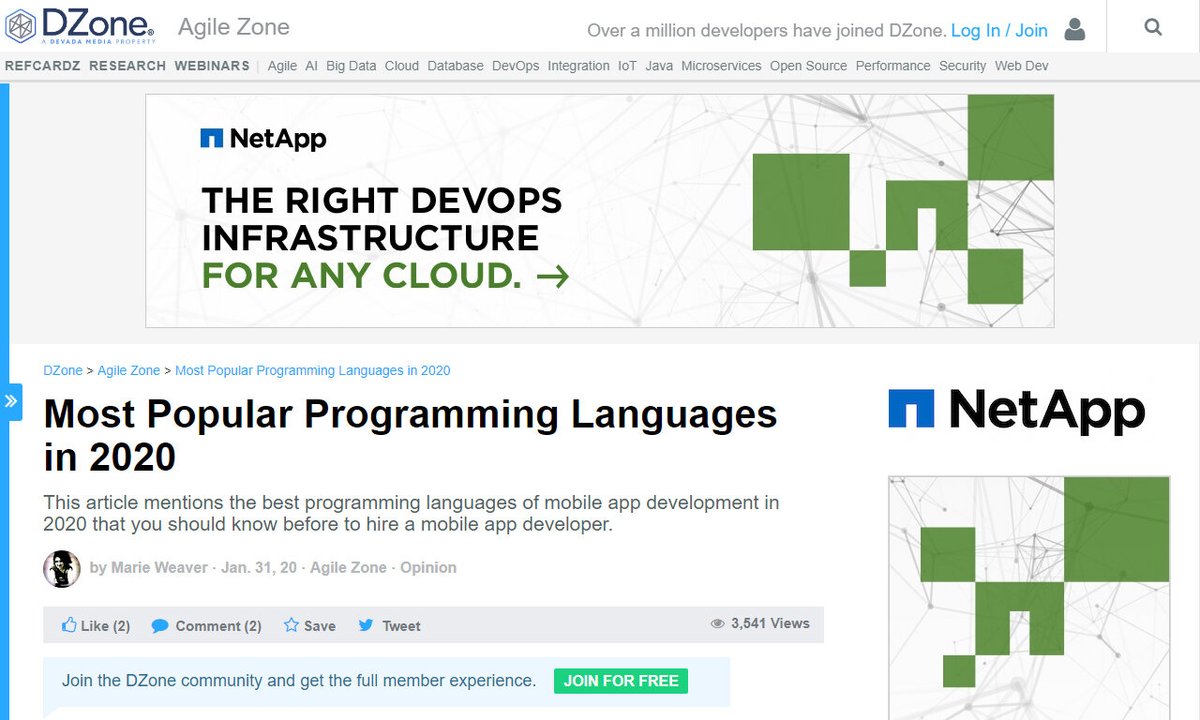1200x720 pixels.
Task: Go to the Big Data topic
Action: tap(351, 66)
